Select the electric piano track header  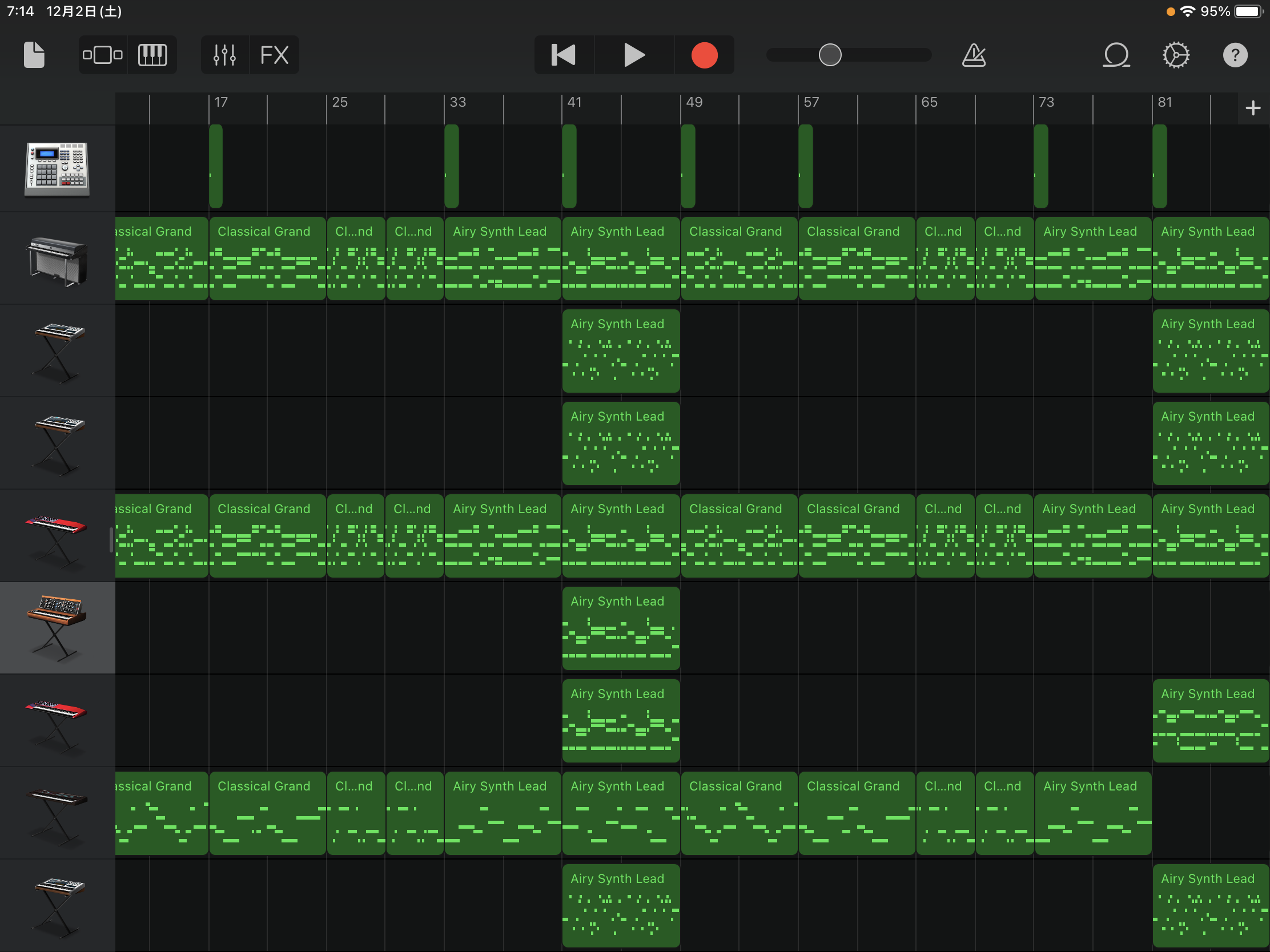(58, 259)
